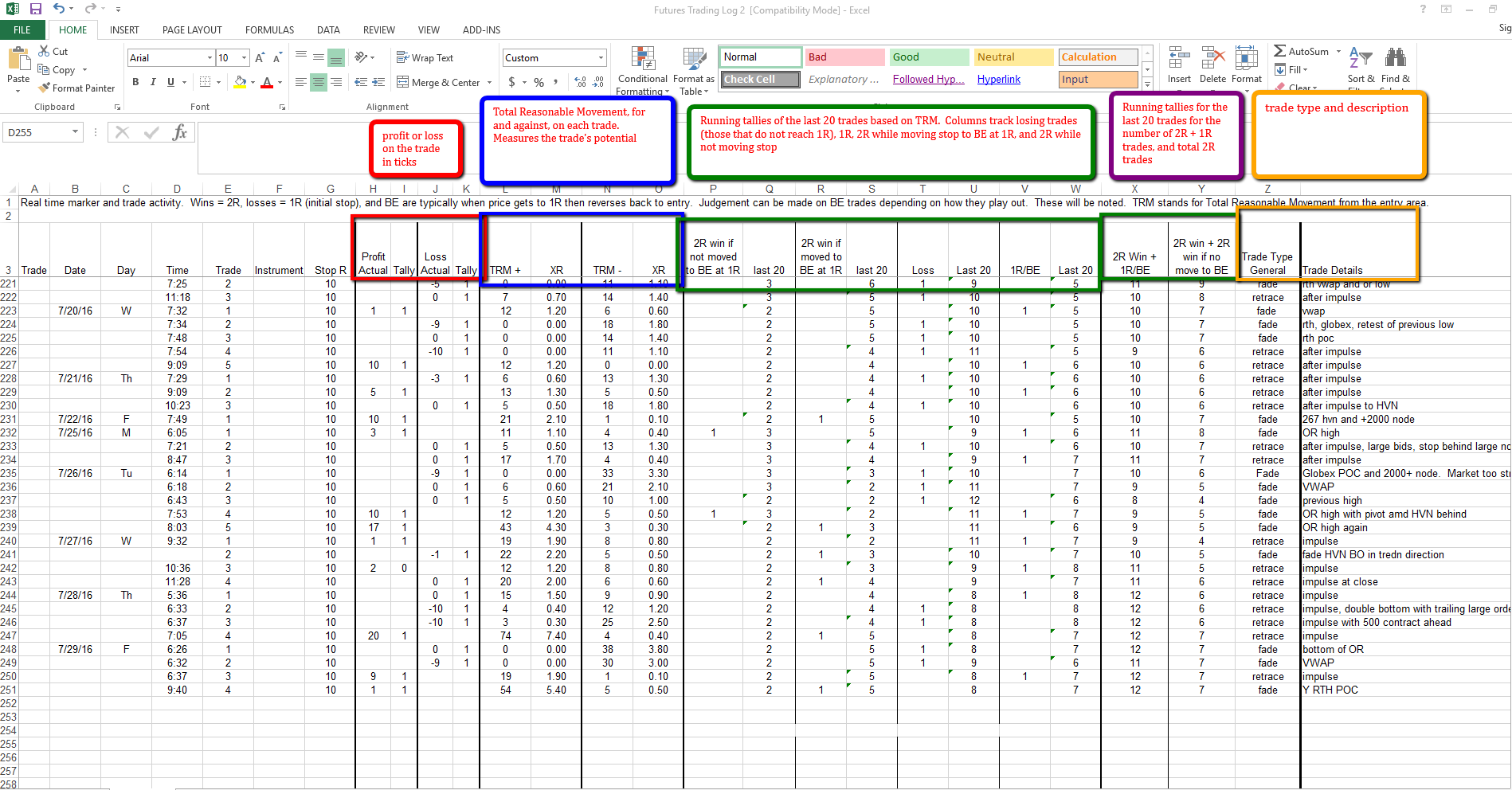The height and width of the screenshot is (790, 1512).
Task: Toggle Wrap Text
Action: [425, 57]
